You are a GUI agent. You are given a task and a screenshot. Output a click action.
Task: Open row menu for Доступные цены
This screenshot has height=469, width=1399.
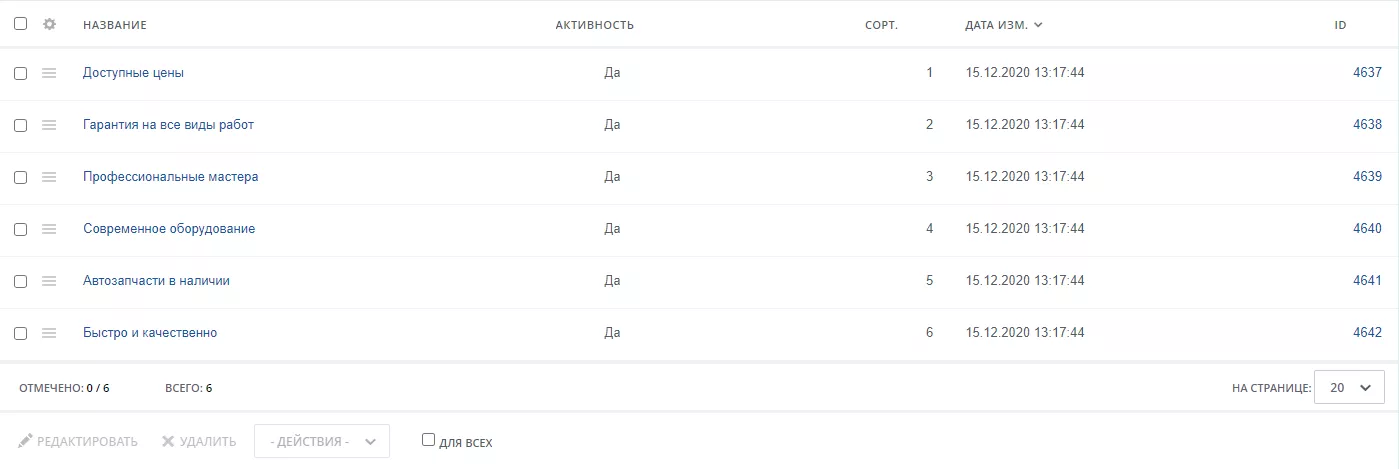pyautogui.click(x=49, y=73)
